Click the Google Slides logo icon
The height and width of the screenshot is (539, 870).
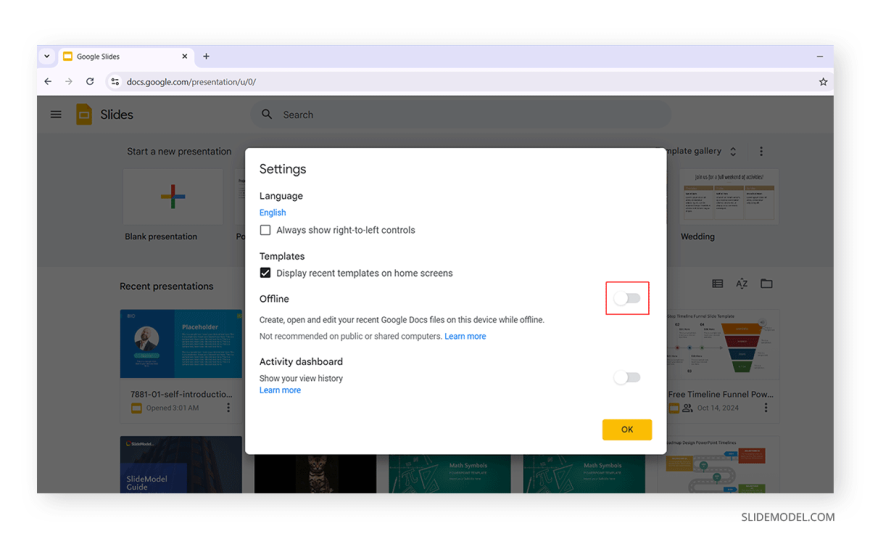pos(84,114)
